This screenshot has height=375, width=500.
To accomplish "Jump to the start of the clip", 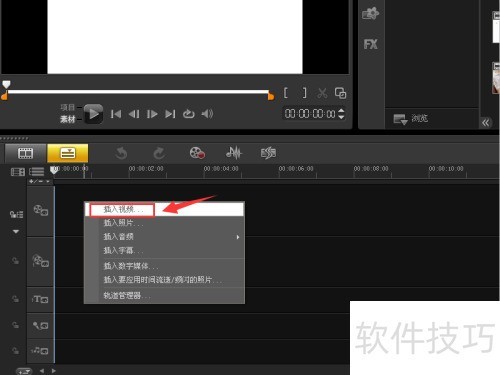I will point(116,114).
